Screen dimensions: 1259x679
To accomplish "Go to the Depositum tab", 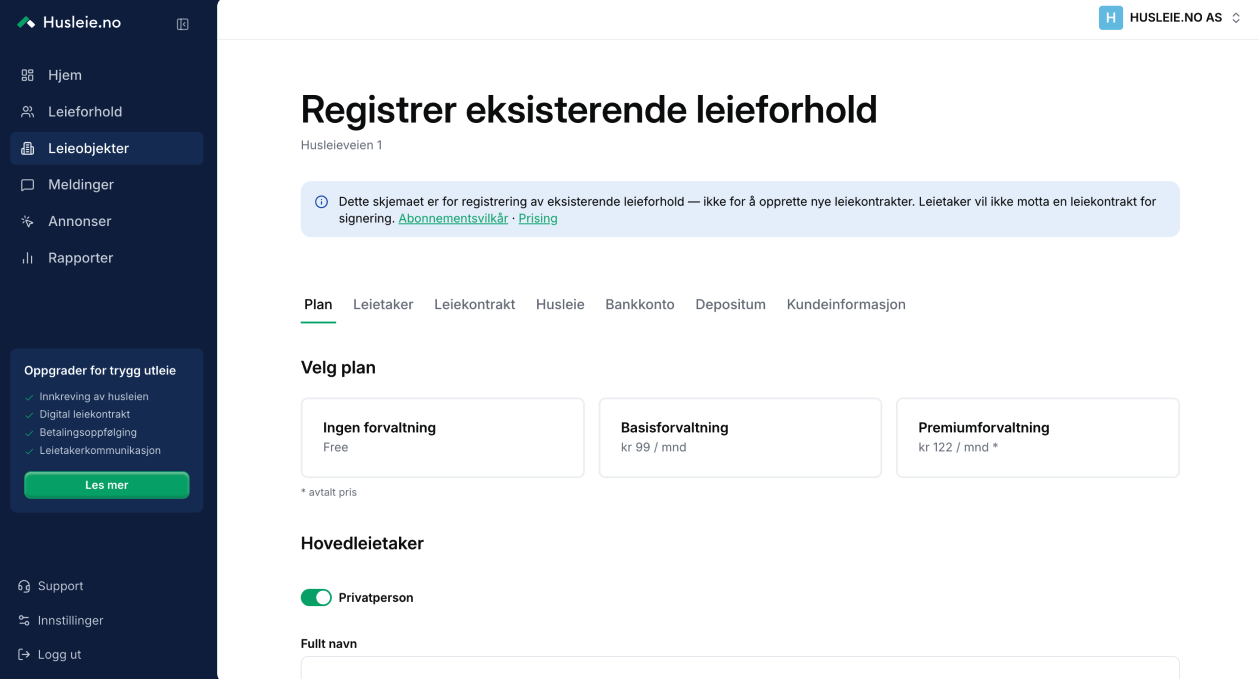I will click(731, 304).
